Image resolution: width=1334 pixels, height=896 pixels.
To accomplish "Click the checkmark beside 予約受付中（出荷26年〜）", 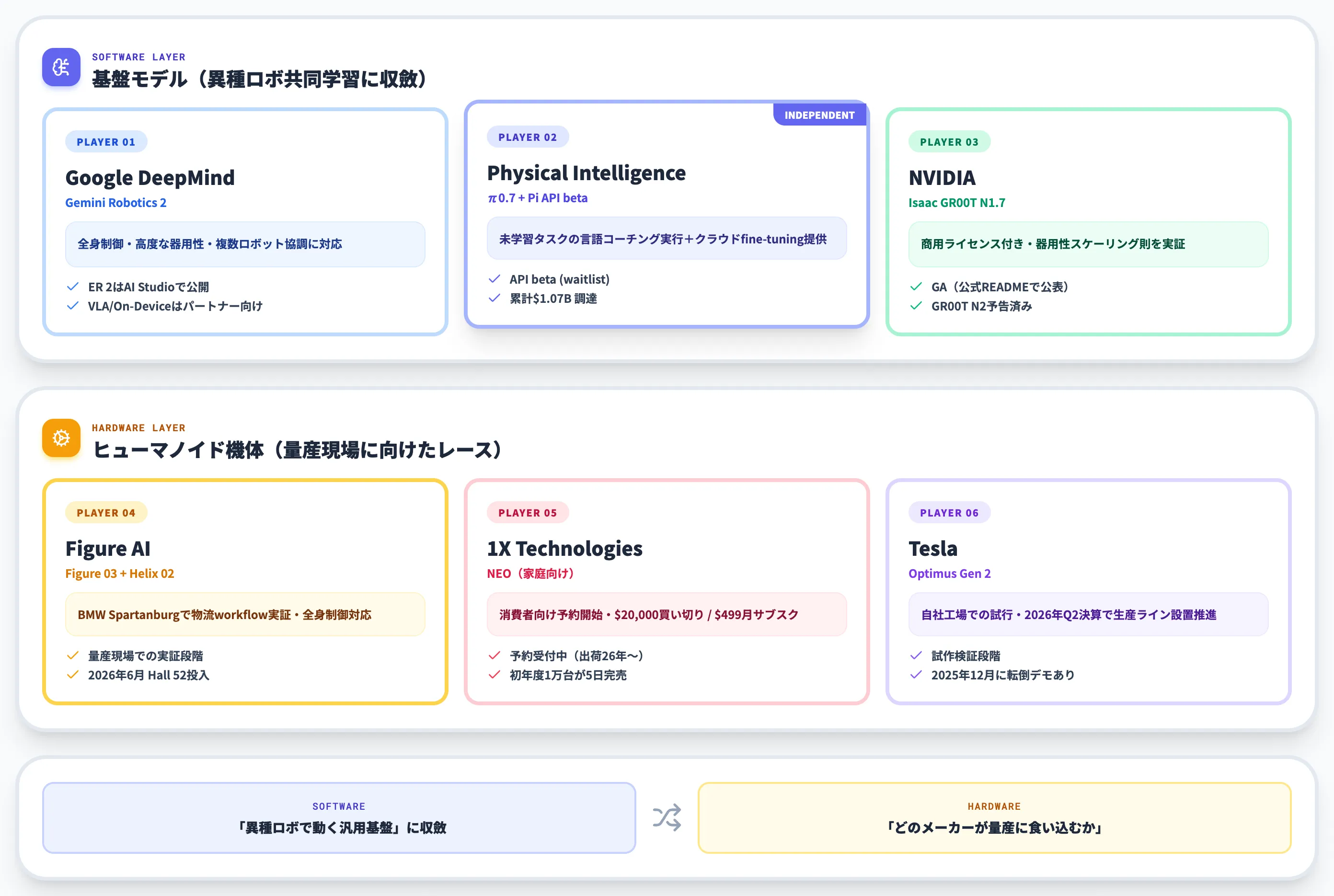I will [494, 655].
